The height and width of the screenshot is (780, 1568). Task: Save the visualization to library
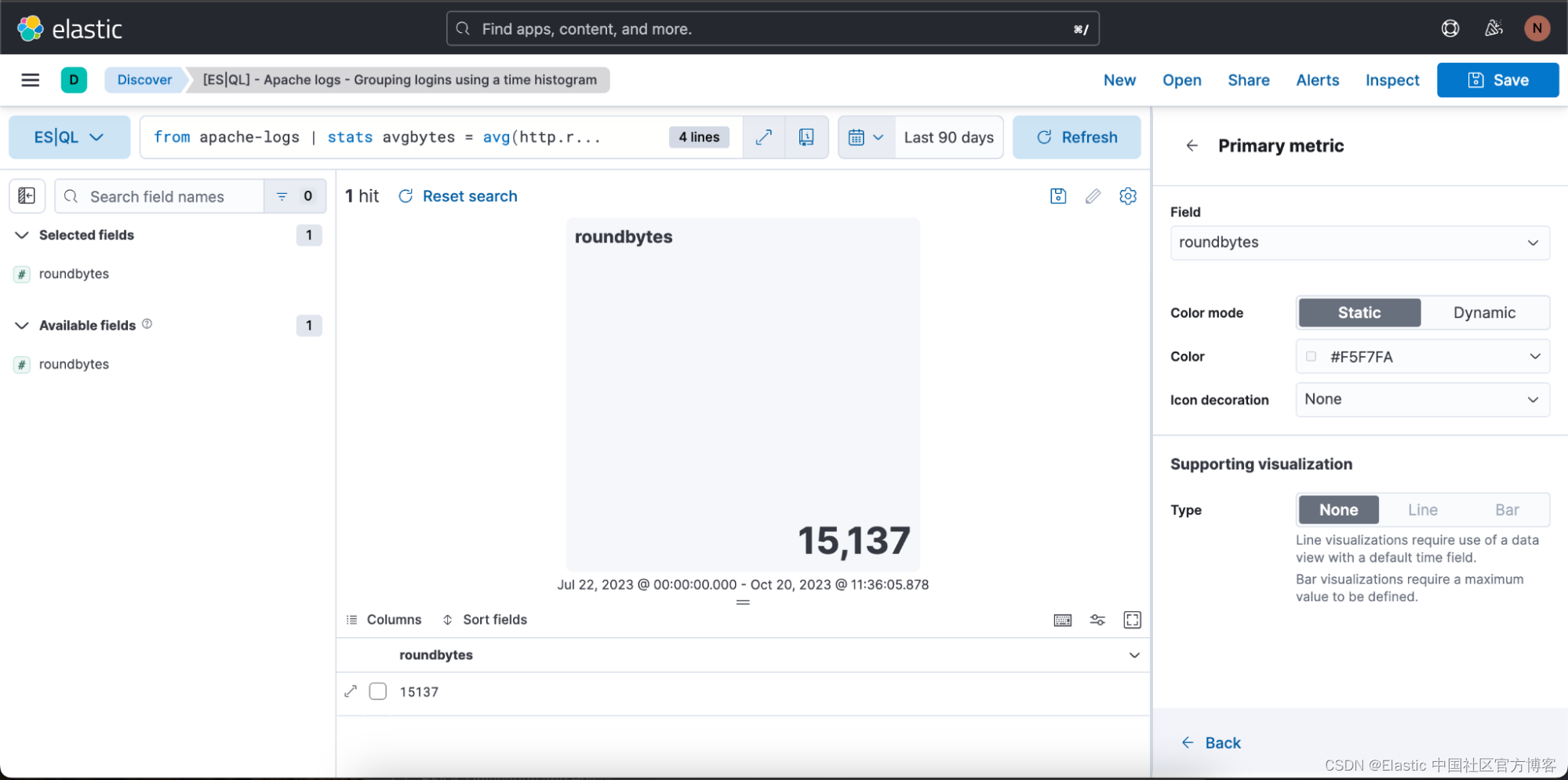(1058, 196)
